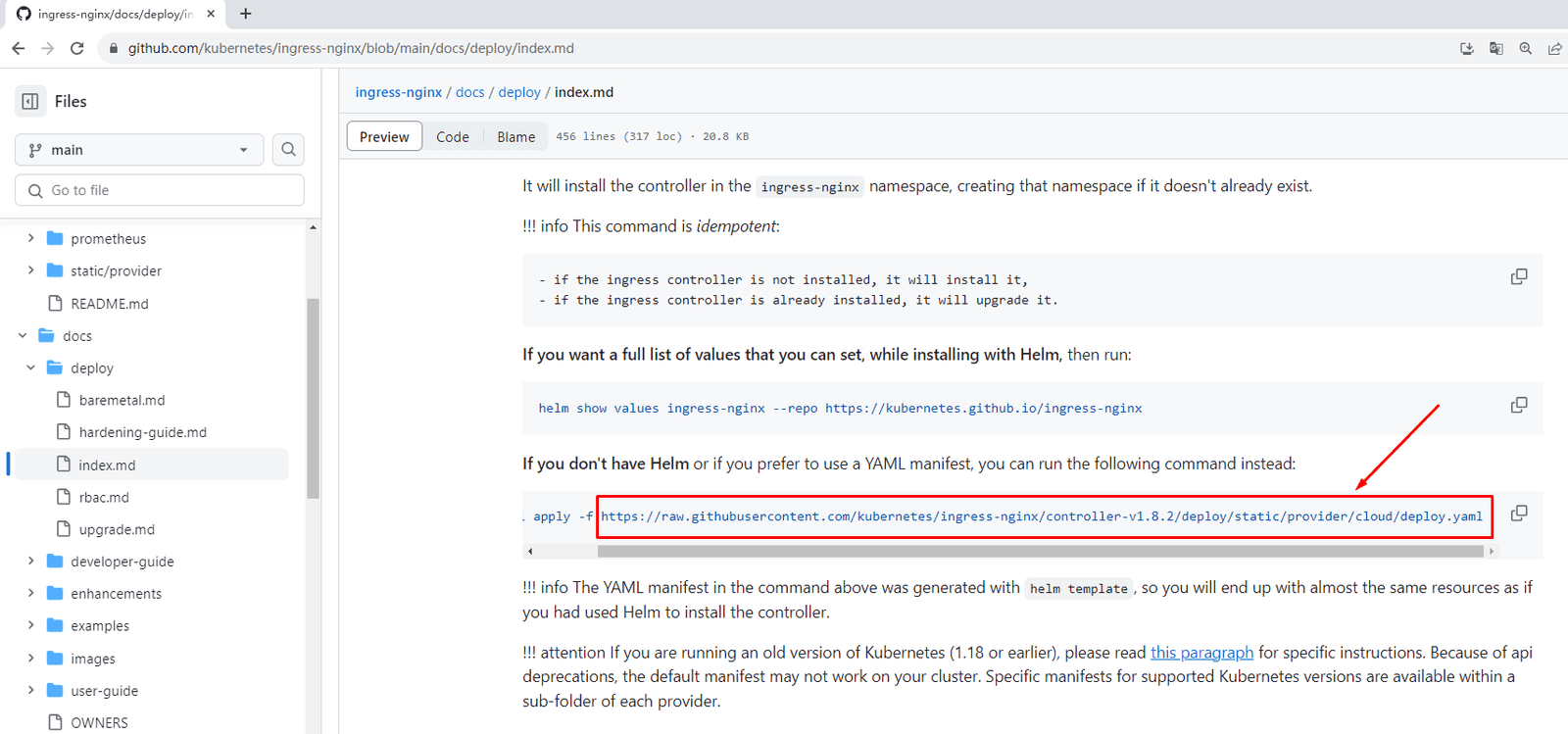
Task: Open upgrade.md in the file tree
Action: [x=117, y=529]
